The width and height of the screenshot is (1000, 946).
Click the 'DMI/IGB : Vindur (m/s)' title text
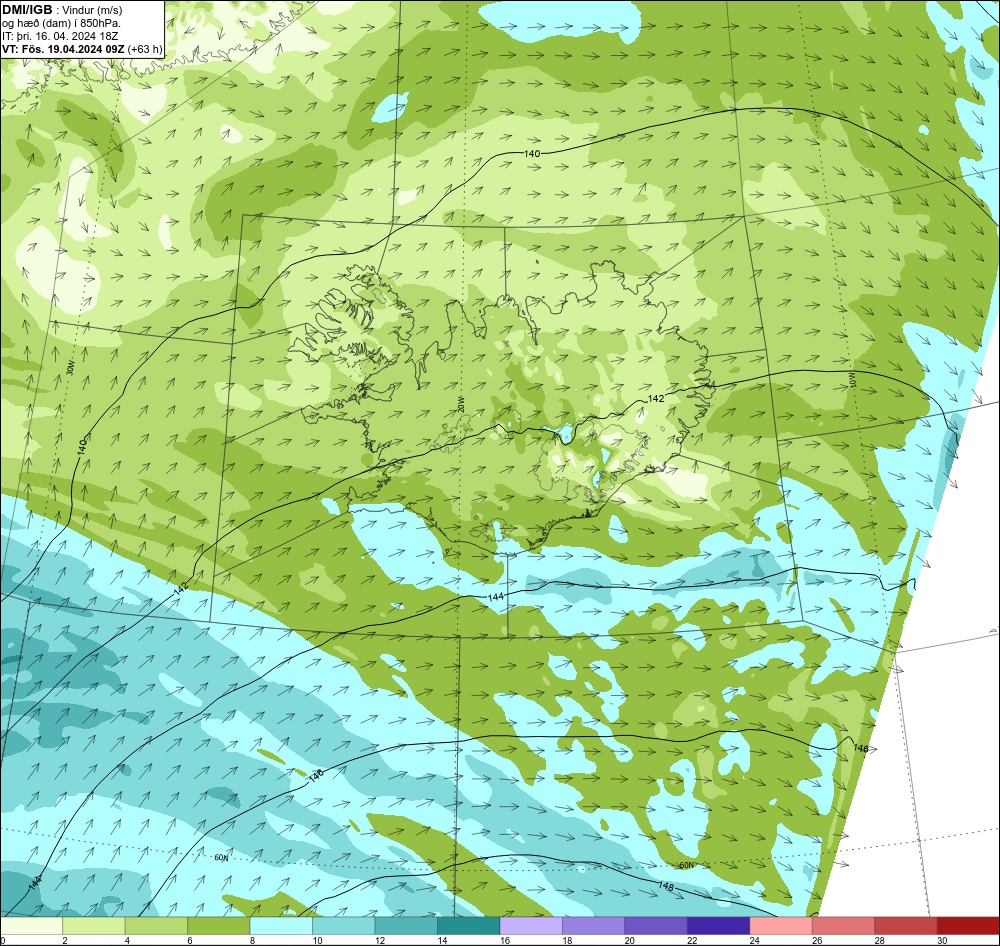click(x=62, y=10)
